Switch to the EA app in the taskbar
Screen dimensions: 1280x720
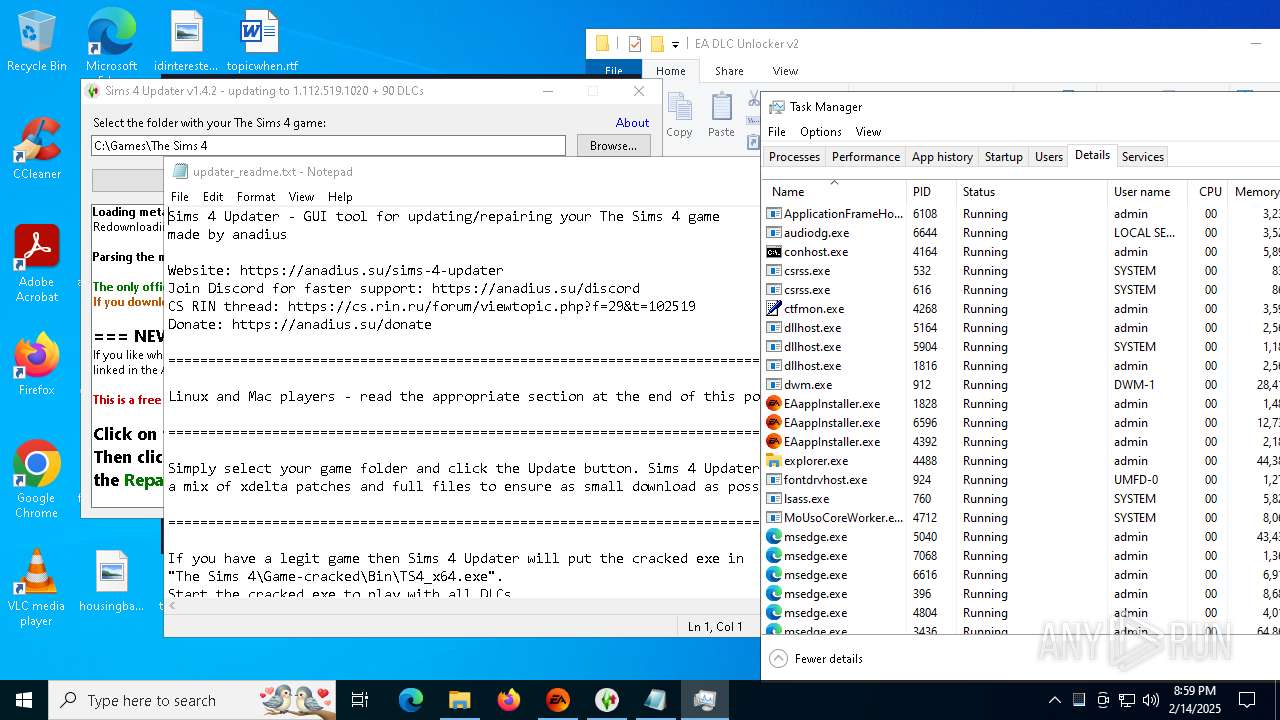point(557,700)
